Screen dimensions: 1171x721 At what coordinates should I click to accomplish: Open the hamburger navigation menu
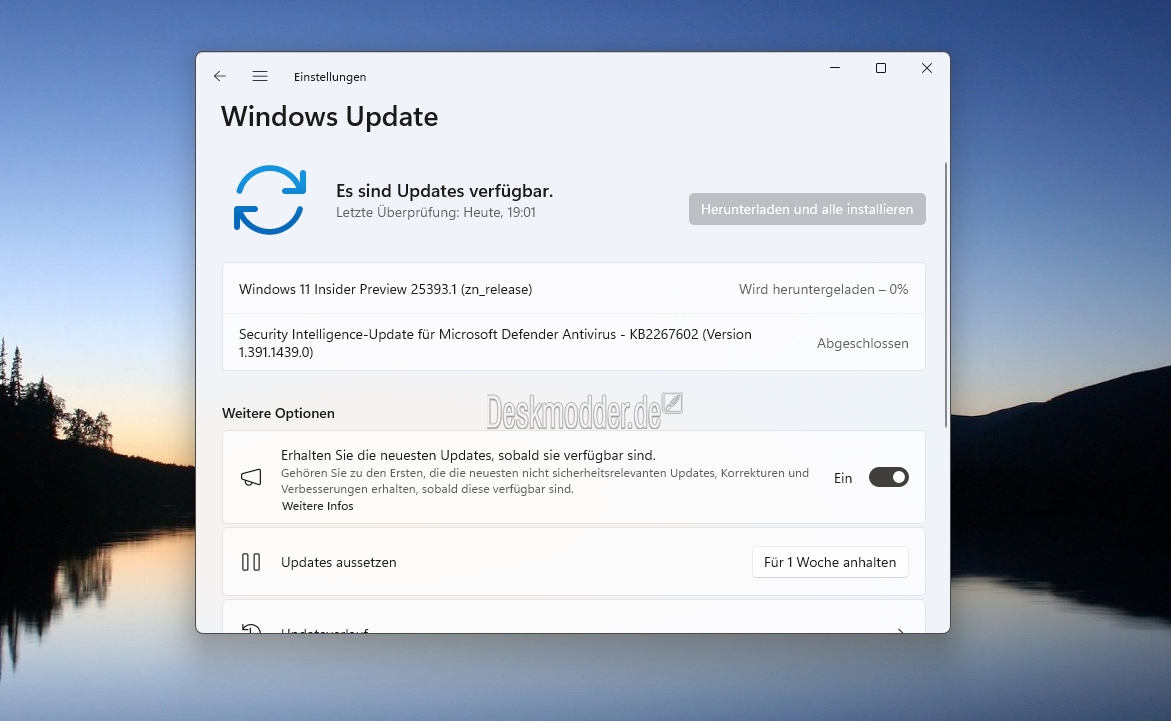click(260, 76)
